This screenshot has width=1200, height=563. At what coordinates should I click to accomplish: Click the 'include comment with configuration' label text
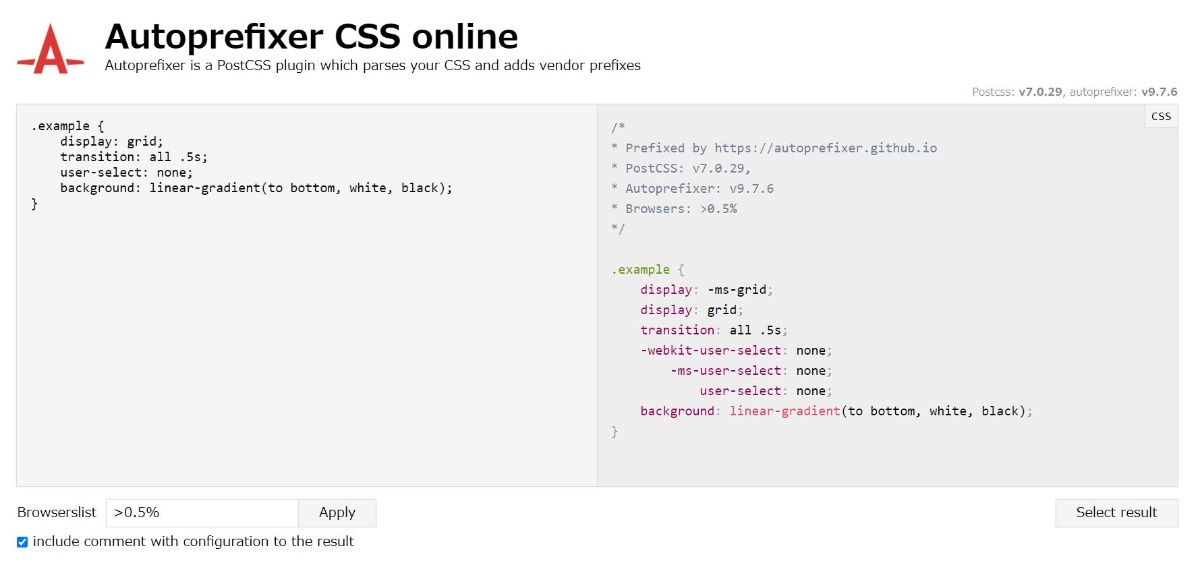[x=193, y=541]
